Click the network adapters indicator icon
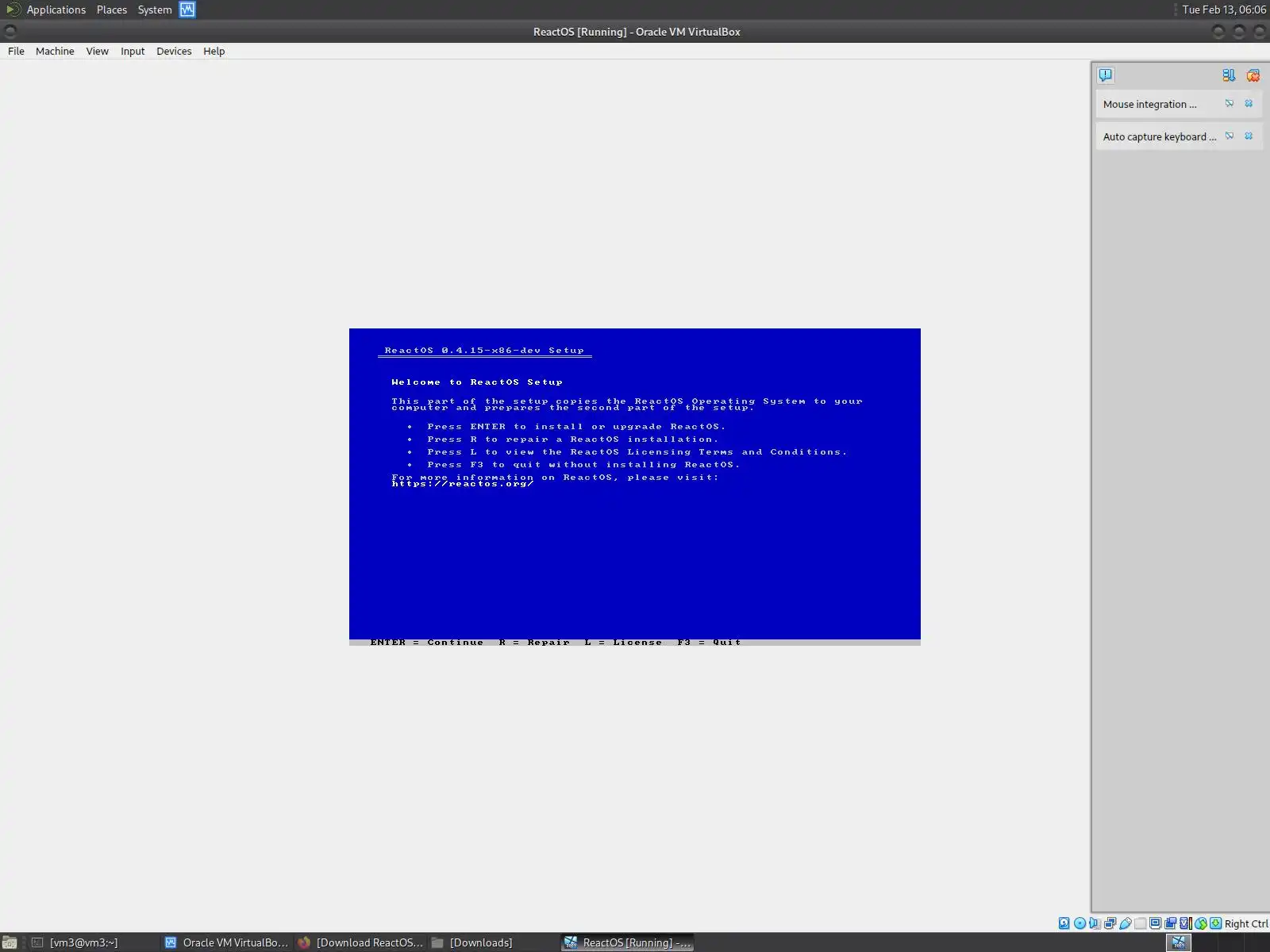The height and width of the screenshot is (952, 1270). point(1110,923)
